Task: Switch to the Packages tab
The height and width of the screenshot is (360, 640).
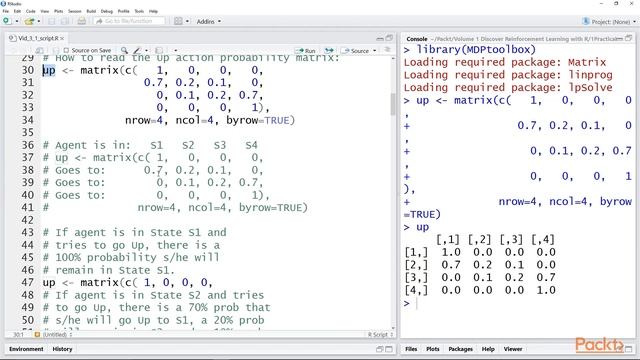Action: click(460, 349)
